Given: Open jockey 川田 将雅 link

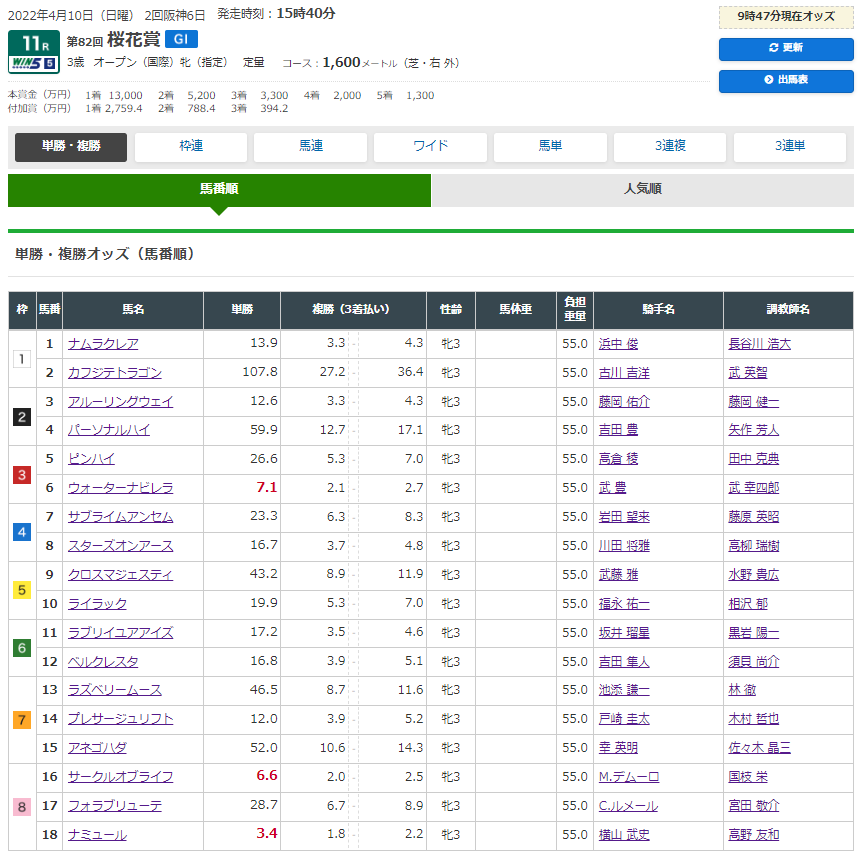Looking at the screenshot, I should click(x=624, y=547).
